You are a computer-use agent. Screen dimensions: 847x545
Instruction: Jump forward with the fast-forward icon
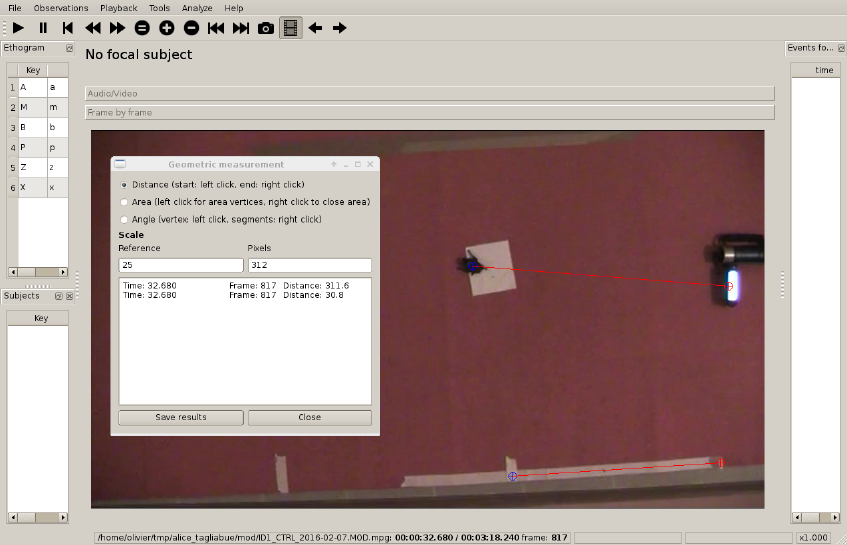(117, 28)
